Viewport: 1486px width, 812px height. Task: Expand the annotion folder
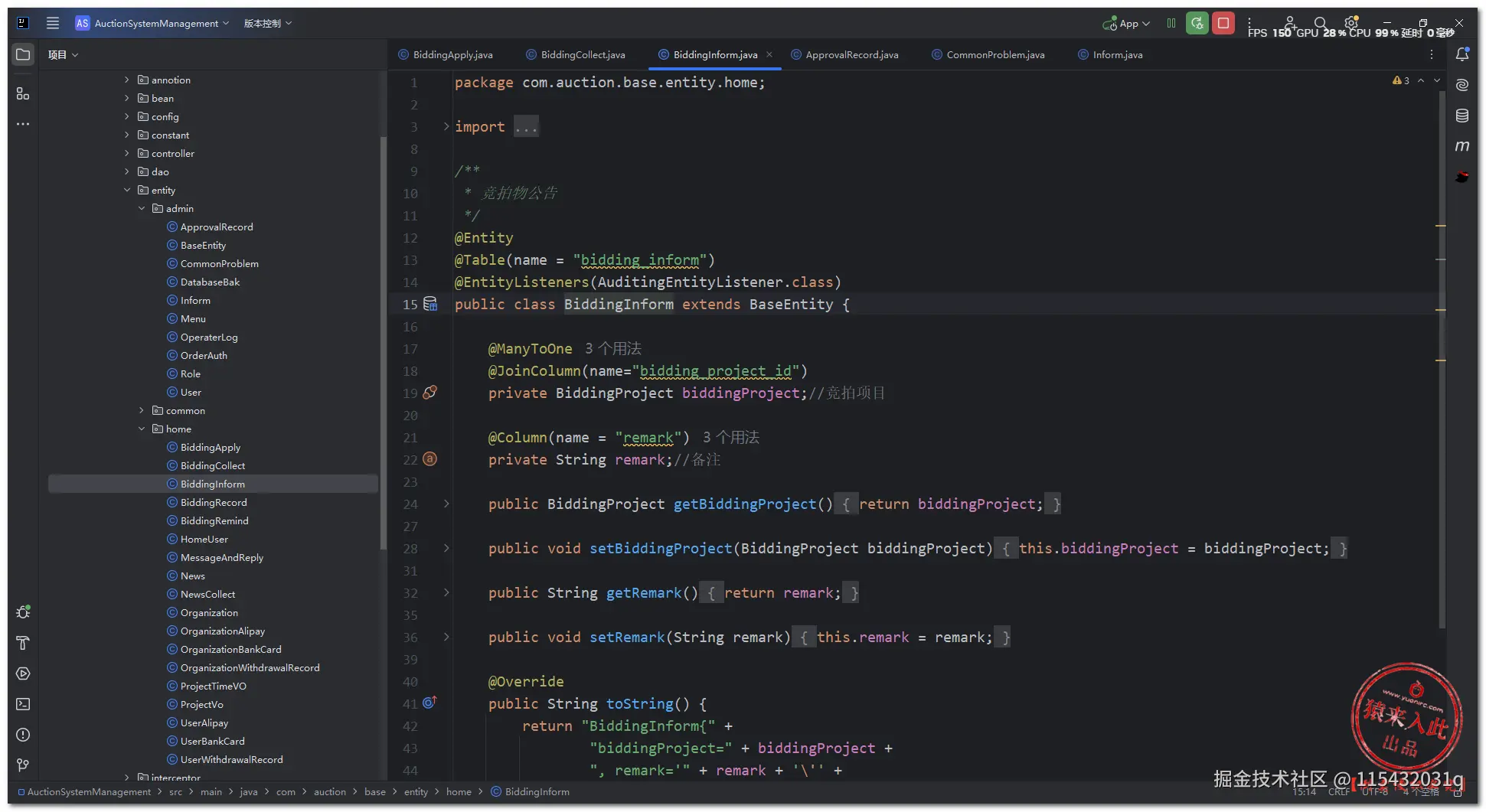(127, 80)
